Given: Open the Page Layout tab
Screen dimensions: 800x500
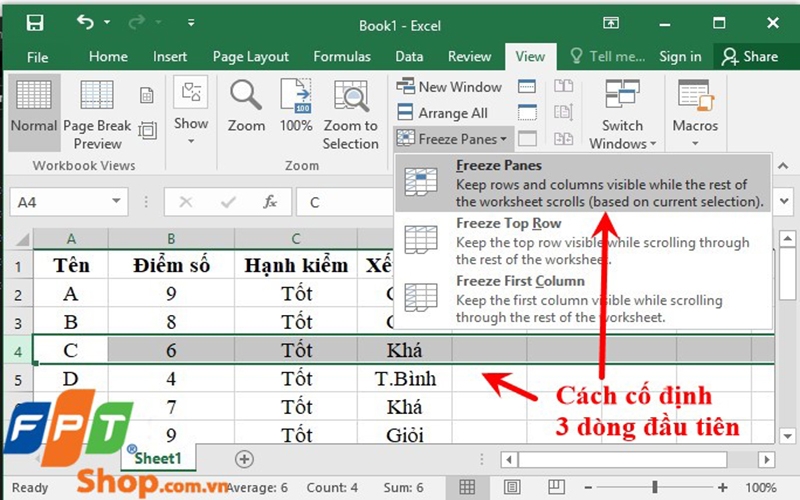Looking at the screenshot, I should click(x=251, y=56).
